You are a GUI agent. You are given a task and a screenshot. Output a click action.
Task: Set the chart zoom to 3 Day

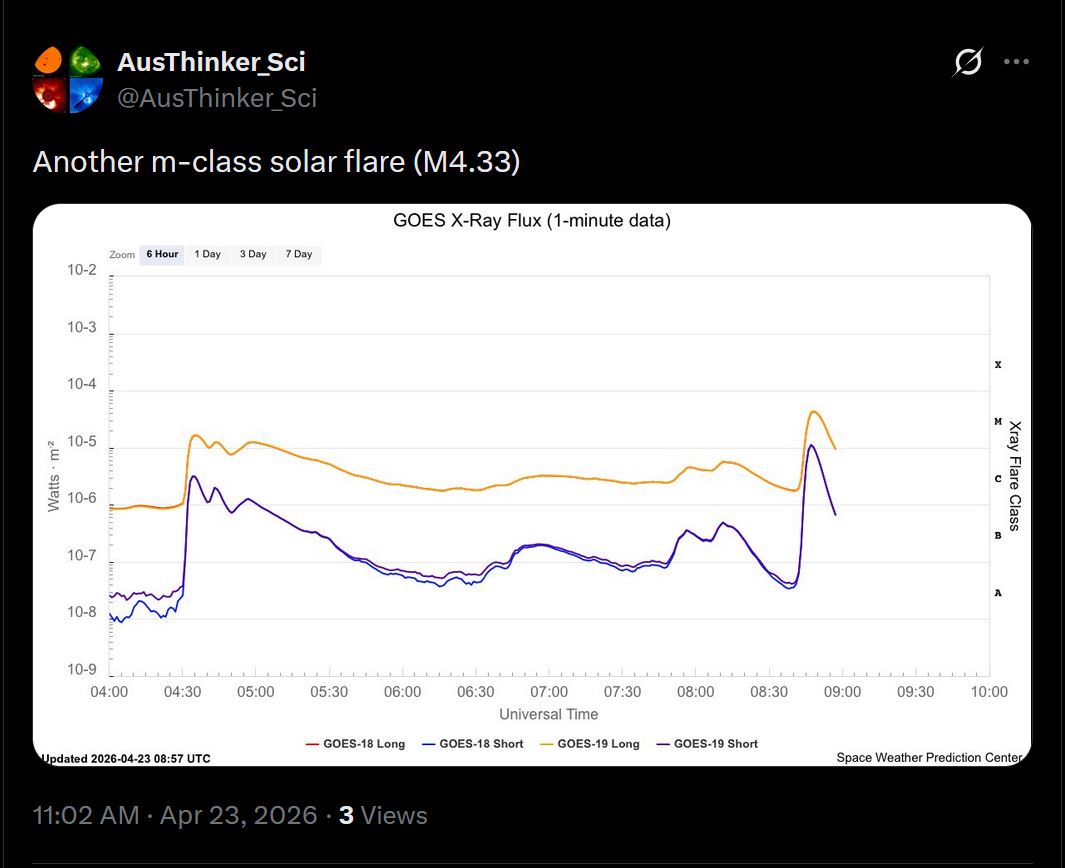point(253,254)
